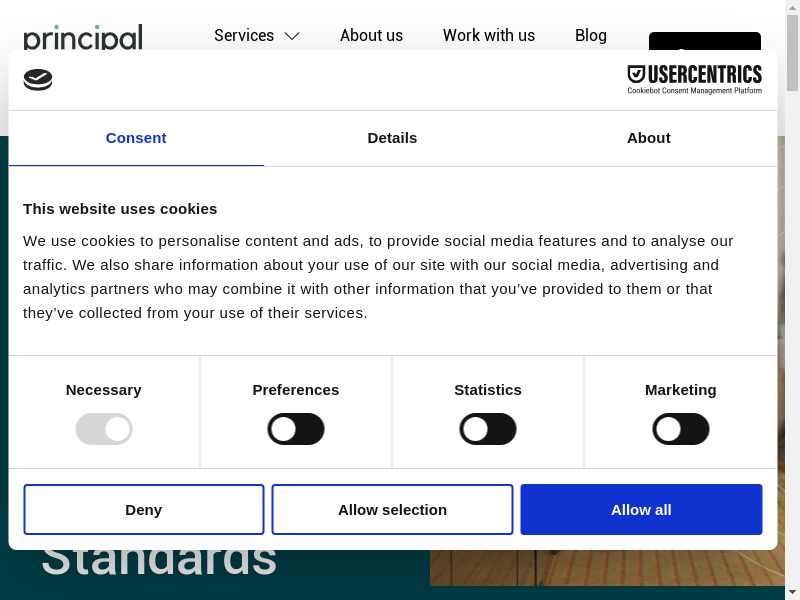Viewport: 800px width, 600px height.
Task: Enable the Preferences cookies toggle
Action: [296, 429]
